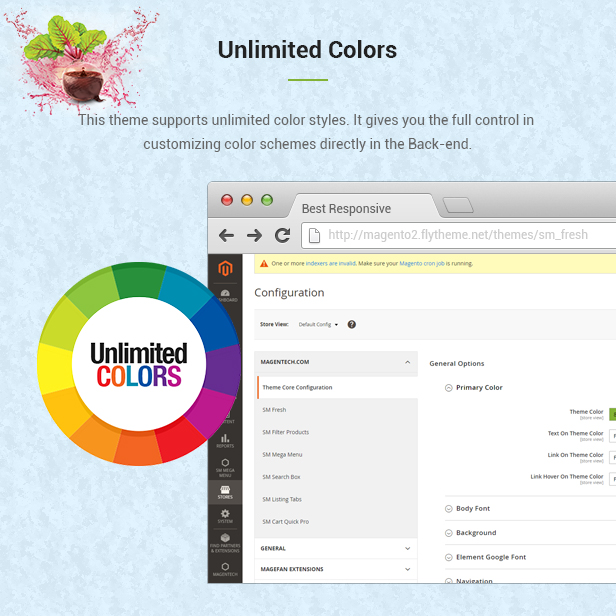Click the Magento cron job link

pyautogui.click(x=424, y=264)
